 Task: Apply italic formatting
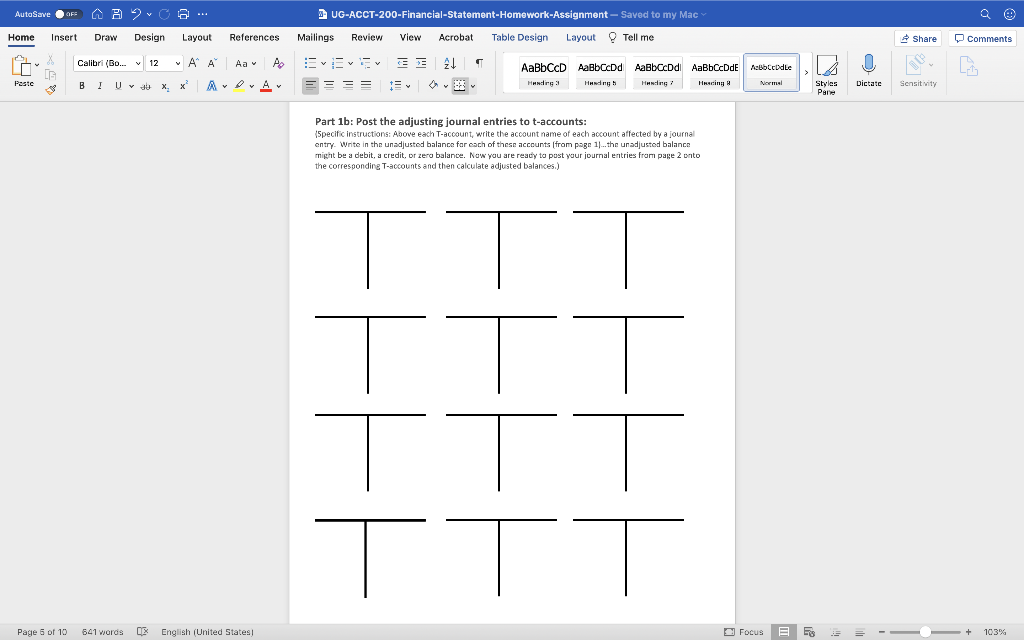point(97,86)
